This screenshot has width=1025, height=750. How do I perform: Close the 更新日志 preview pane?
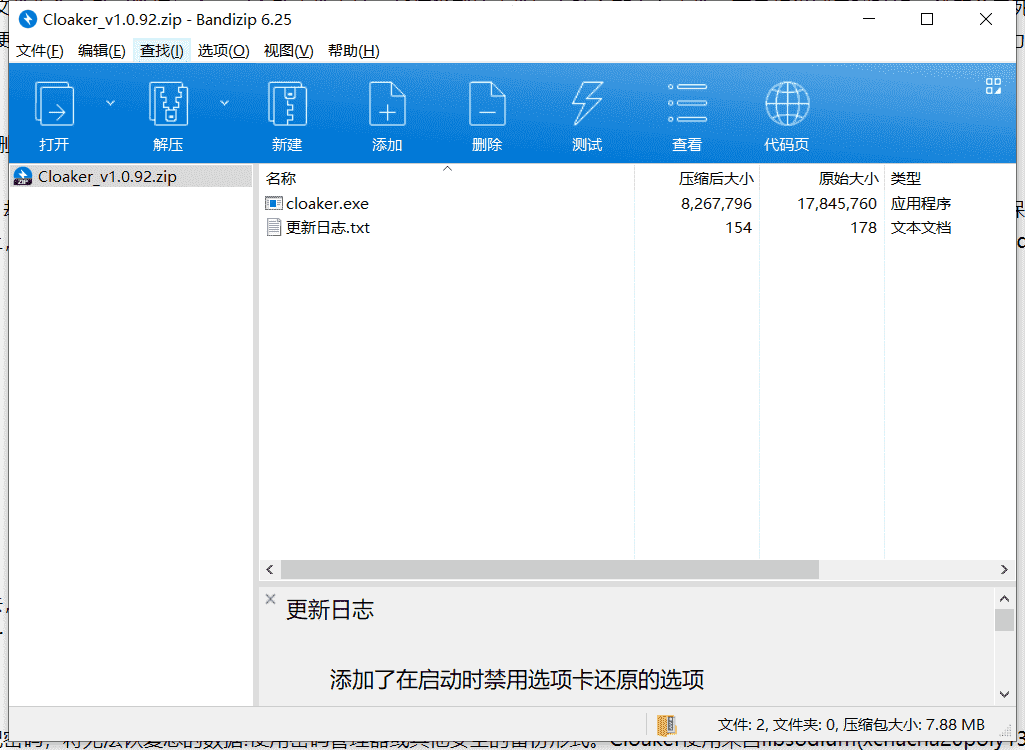pyautogui.click(x=271, y=599)
